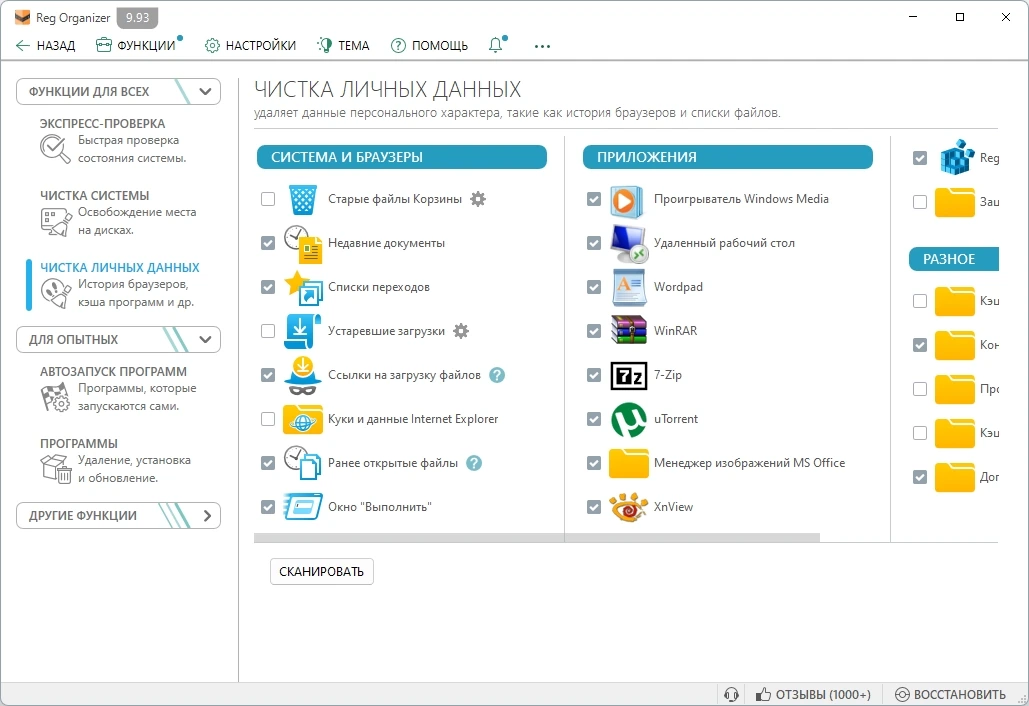Expand the 'ДРУГИЕ ФУНКЦИИ' section

[x=118, y=515]
